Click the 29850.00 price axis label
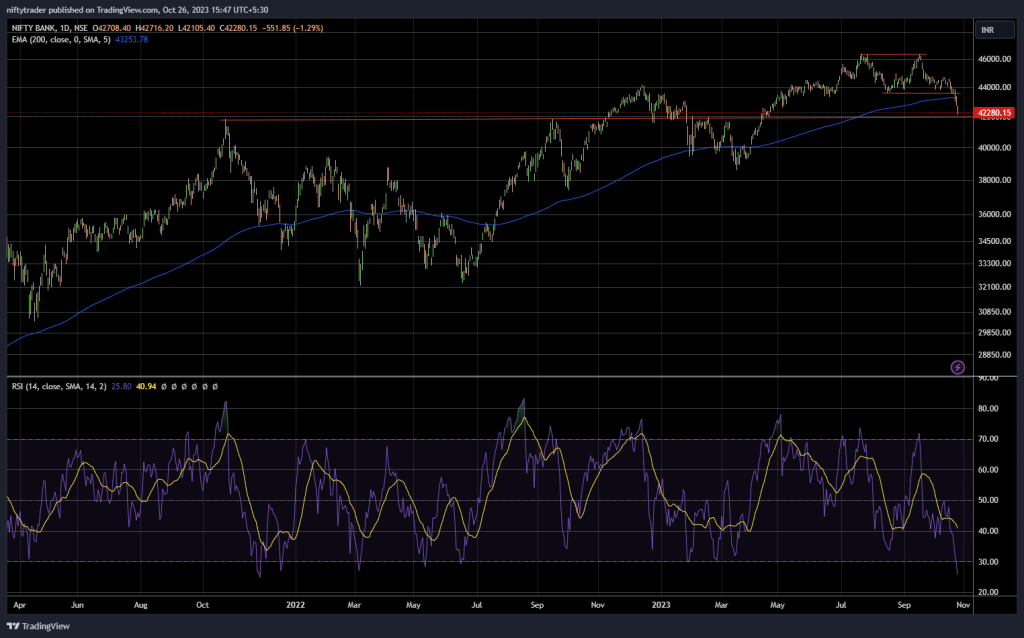 [994, 333]
